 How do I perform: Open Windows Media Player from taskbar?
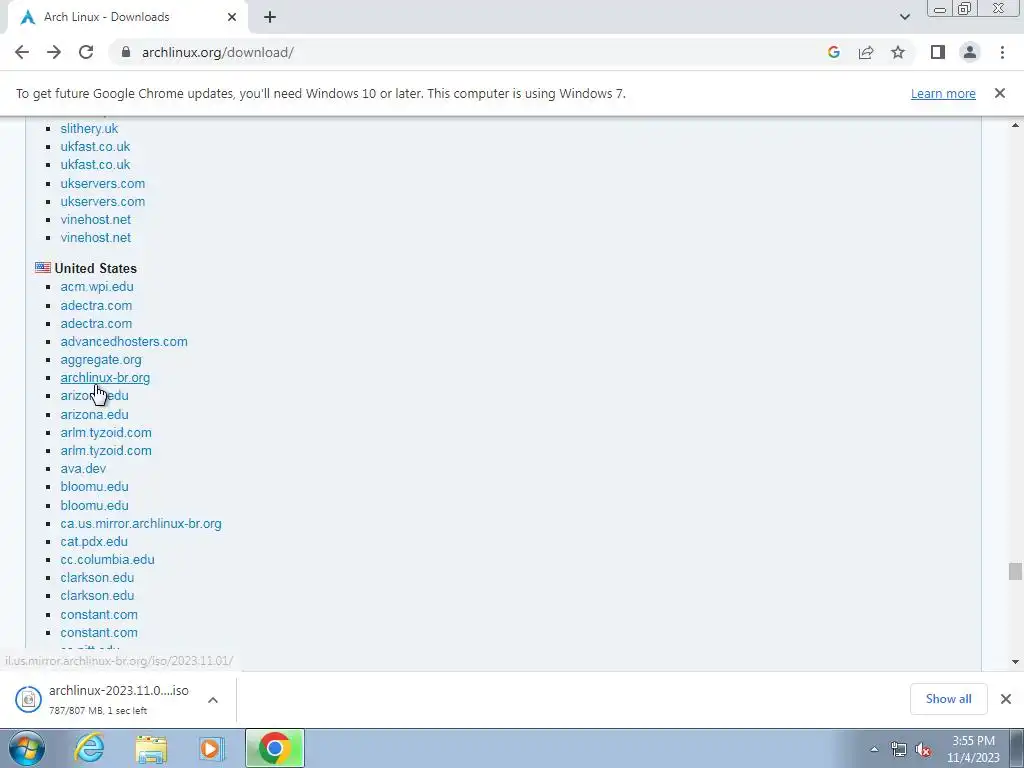[212, 749]
